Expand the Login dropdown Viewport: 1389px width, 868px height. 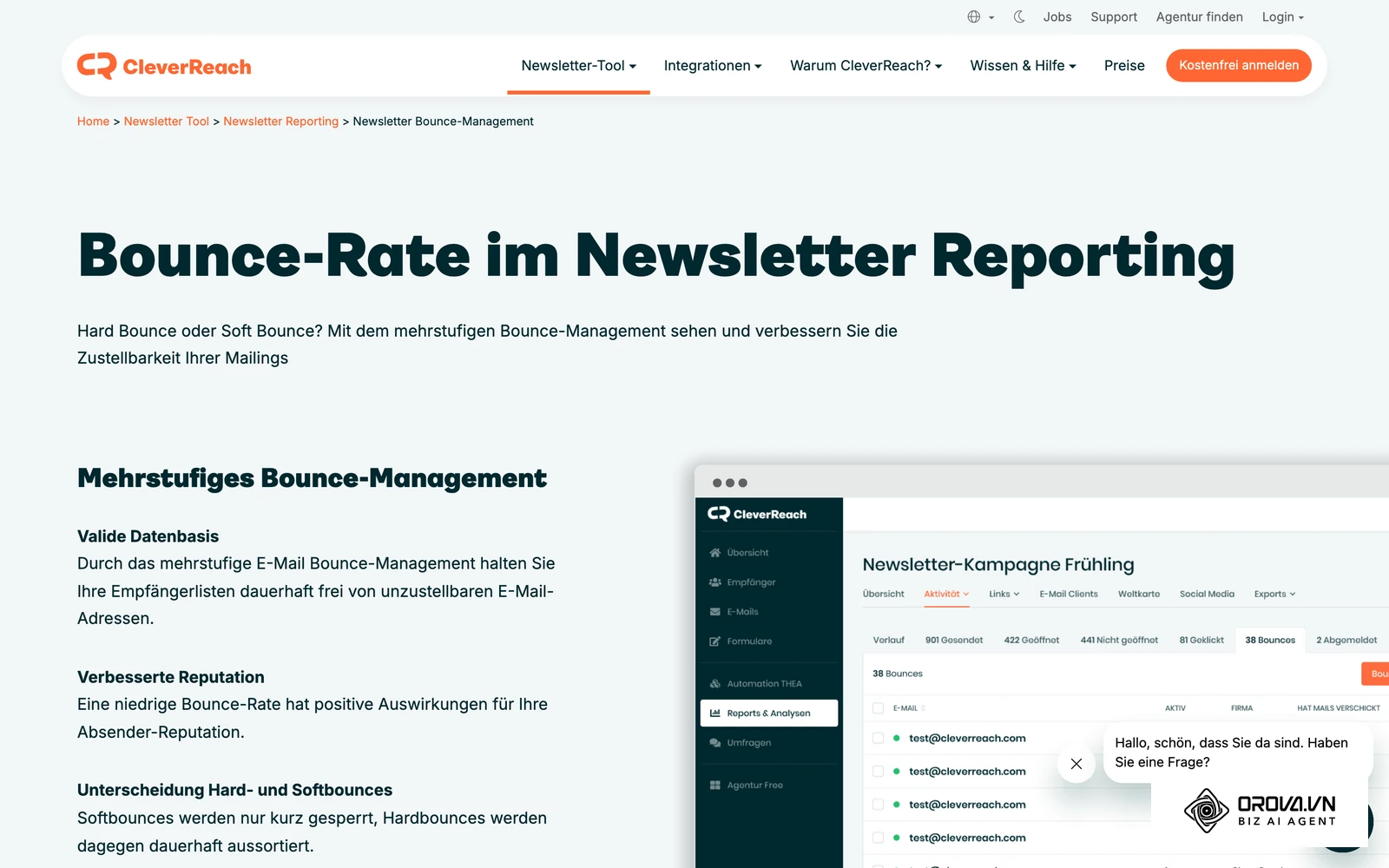(x=1282, y=16)
